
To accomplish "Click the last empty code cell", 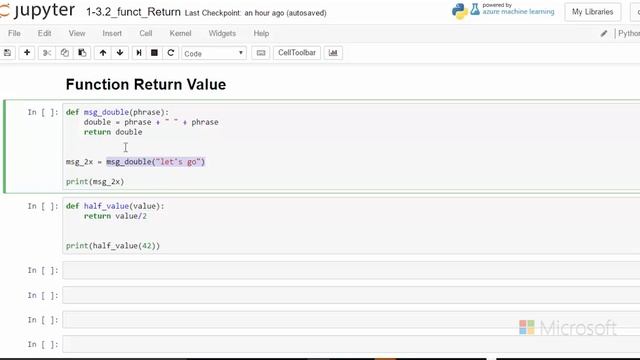I will pyautogui.click(x=351, y=344).
